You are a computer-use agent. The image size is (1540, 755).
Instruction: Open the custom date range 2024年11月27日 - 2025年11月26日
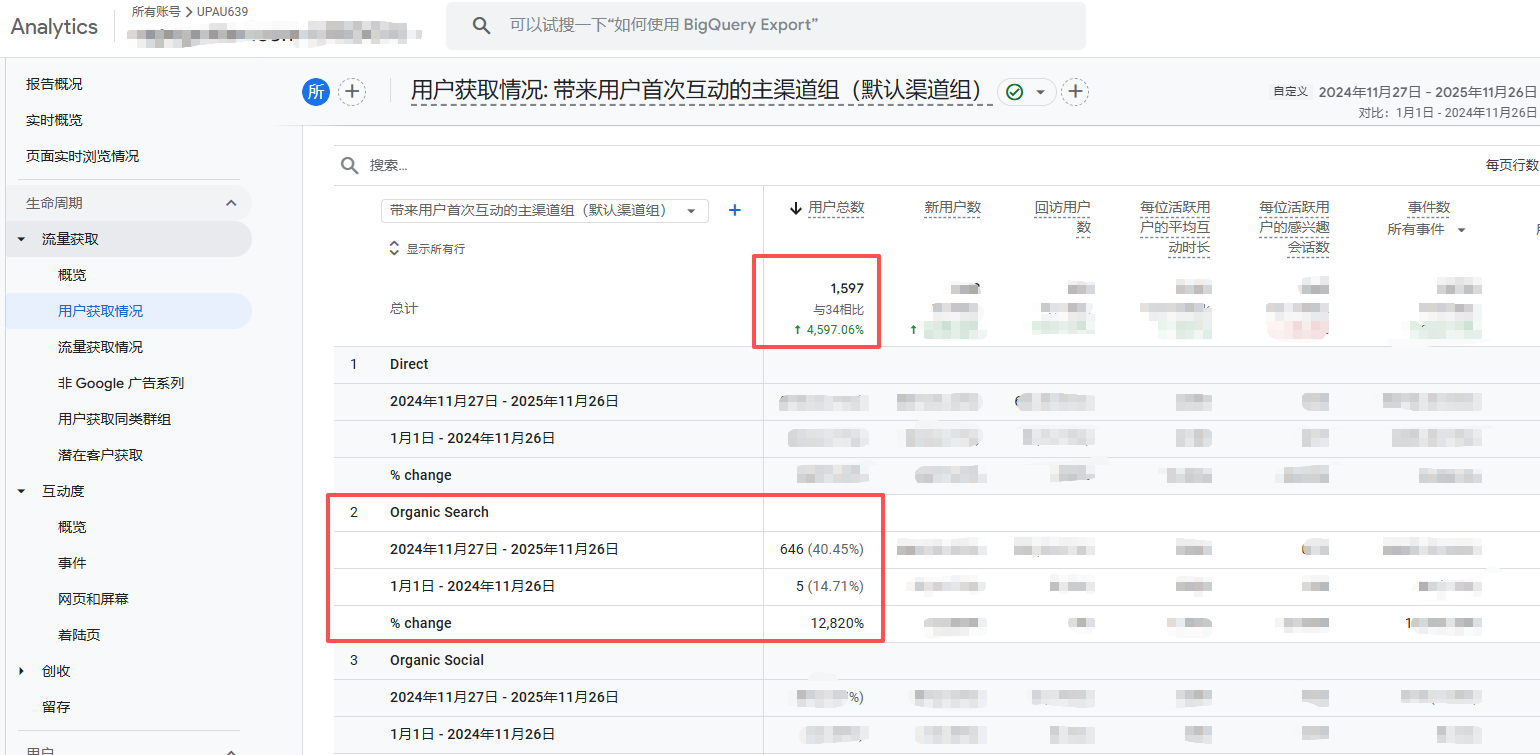click(x=1427, y=92)
